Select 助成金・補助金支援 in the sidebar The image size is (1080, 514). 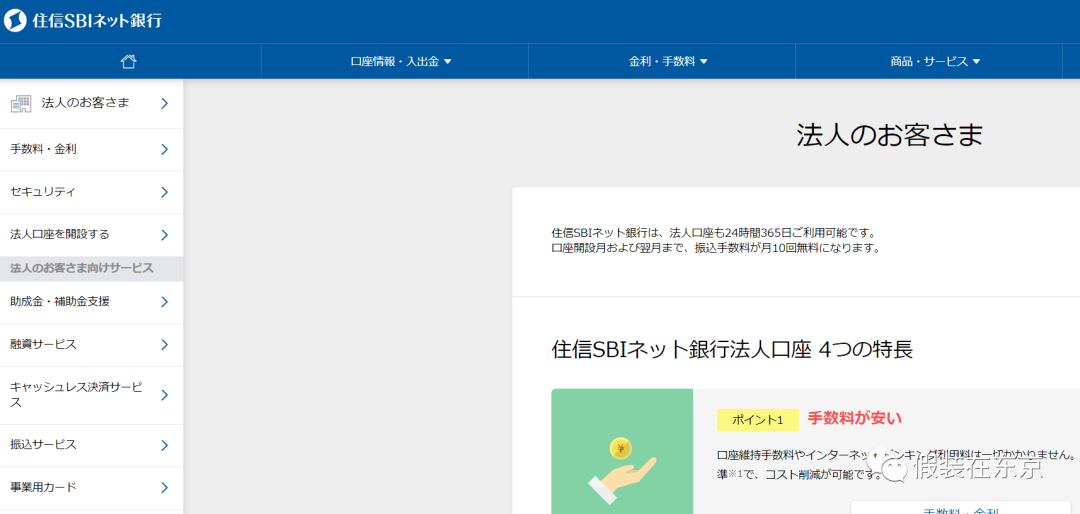click(92, 302)
